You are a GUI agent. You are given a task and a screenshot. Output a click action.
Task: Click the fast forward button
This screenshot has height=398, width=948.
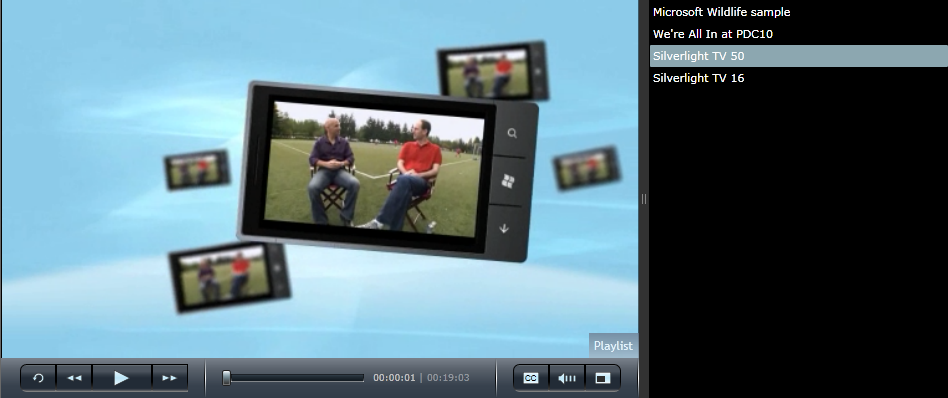[x=170, y=378]
